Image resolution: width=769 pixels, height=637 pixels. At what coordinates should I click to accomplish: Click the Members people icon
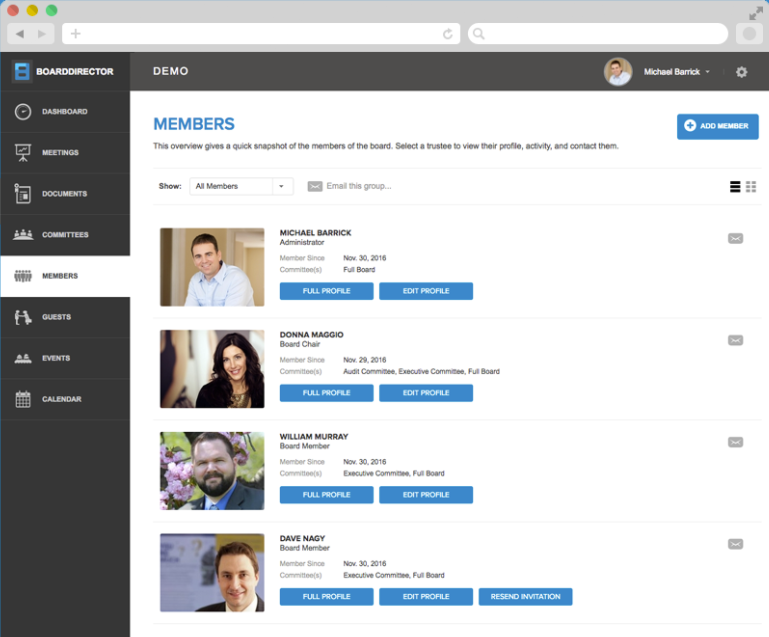point(23,276)
